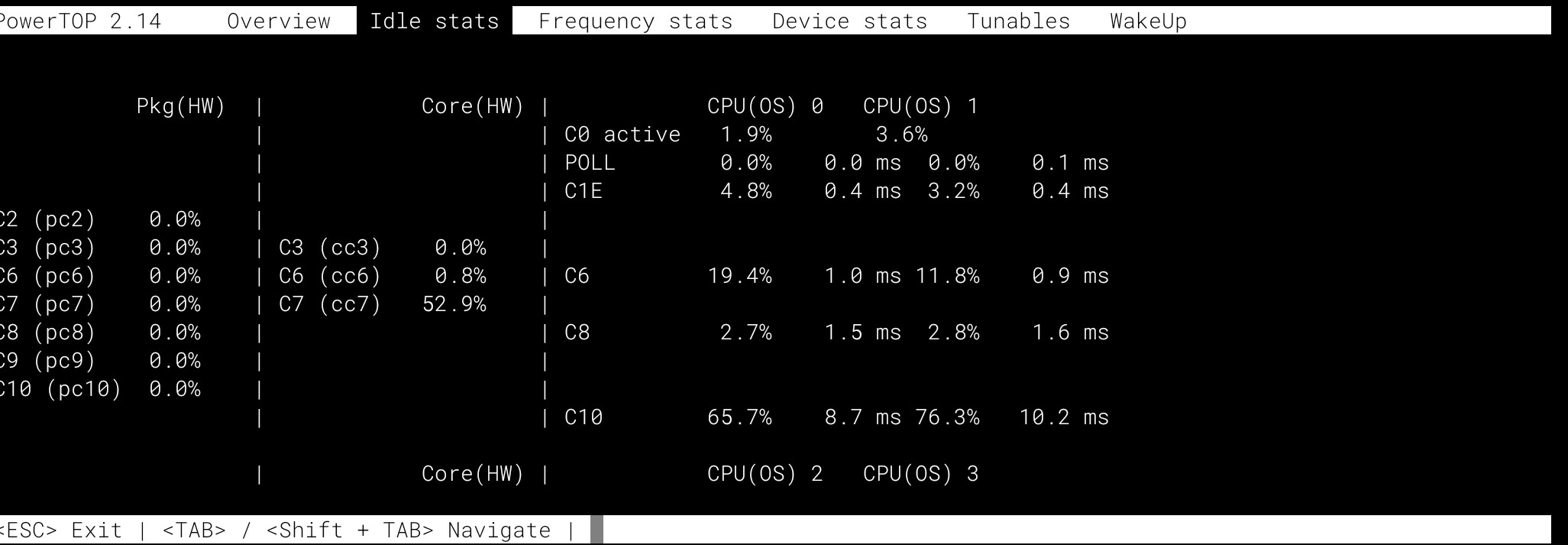The height and width of the screenshot is (545, 1568).
Task: Click the CPU(OS) 1 column header
Action: 921,106
